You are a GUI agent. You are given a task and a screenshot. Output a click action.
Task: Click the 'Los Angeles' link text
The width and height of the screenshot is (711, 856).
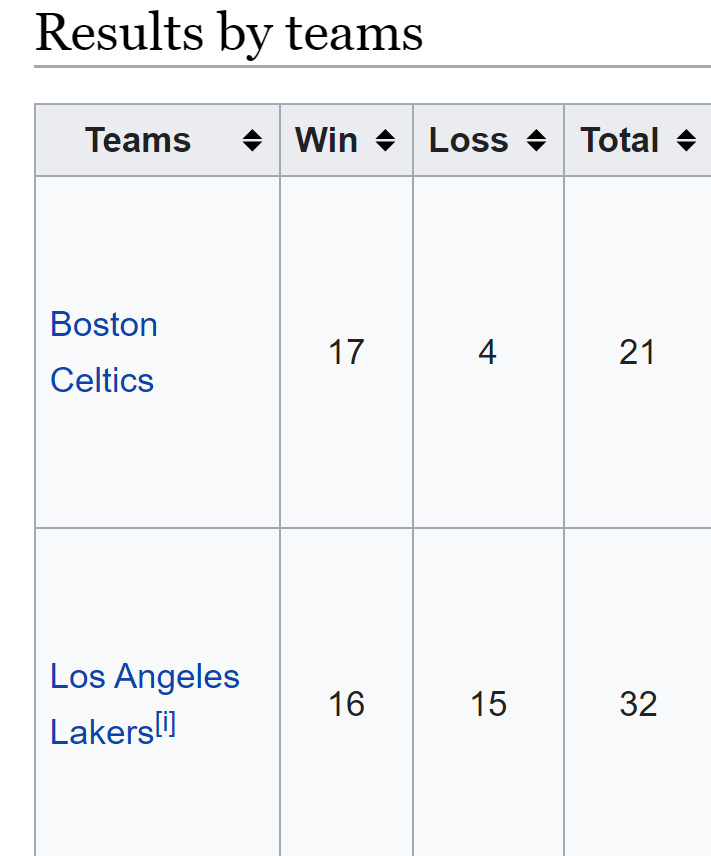(x=145, y=677)
